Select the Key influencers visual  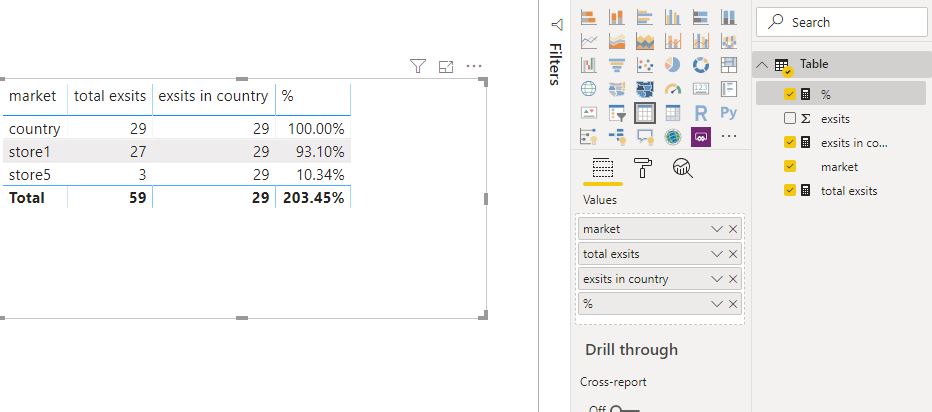[588, 137]
